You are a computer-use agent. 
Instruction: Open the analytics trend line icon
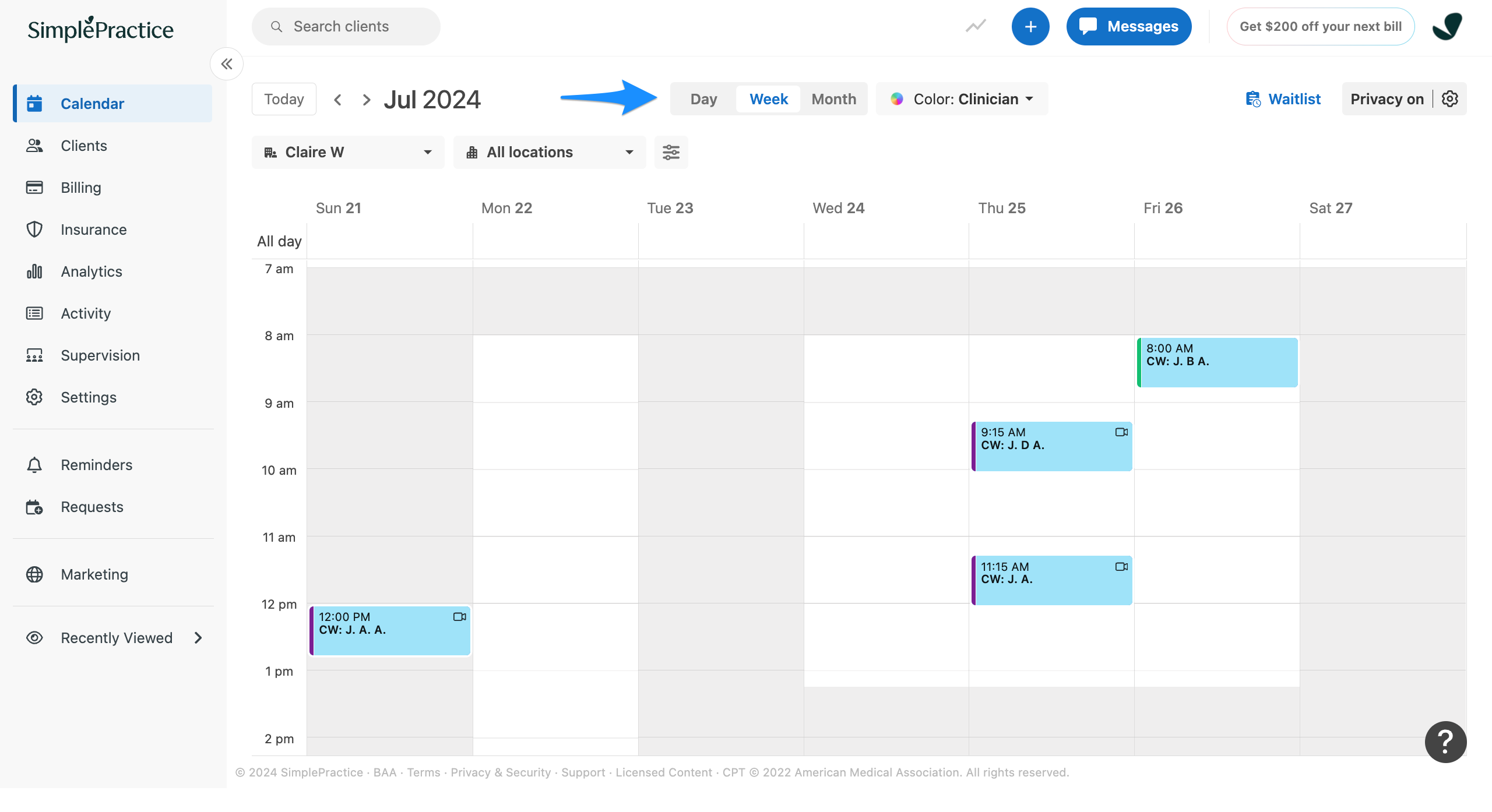(x=976, y=26)
